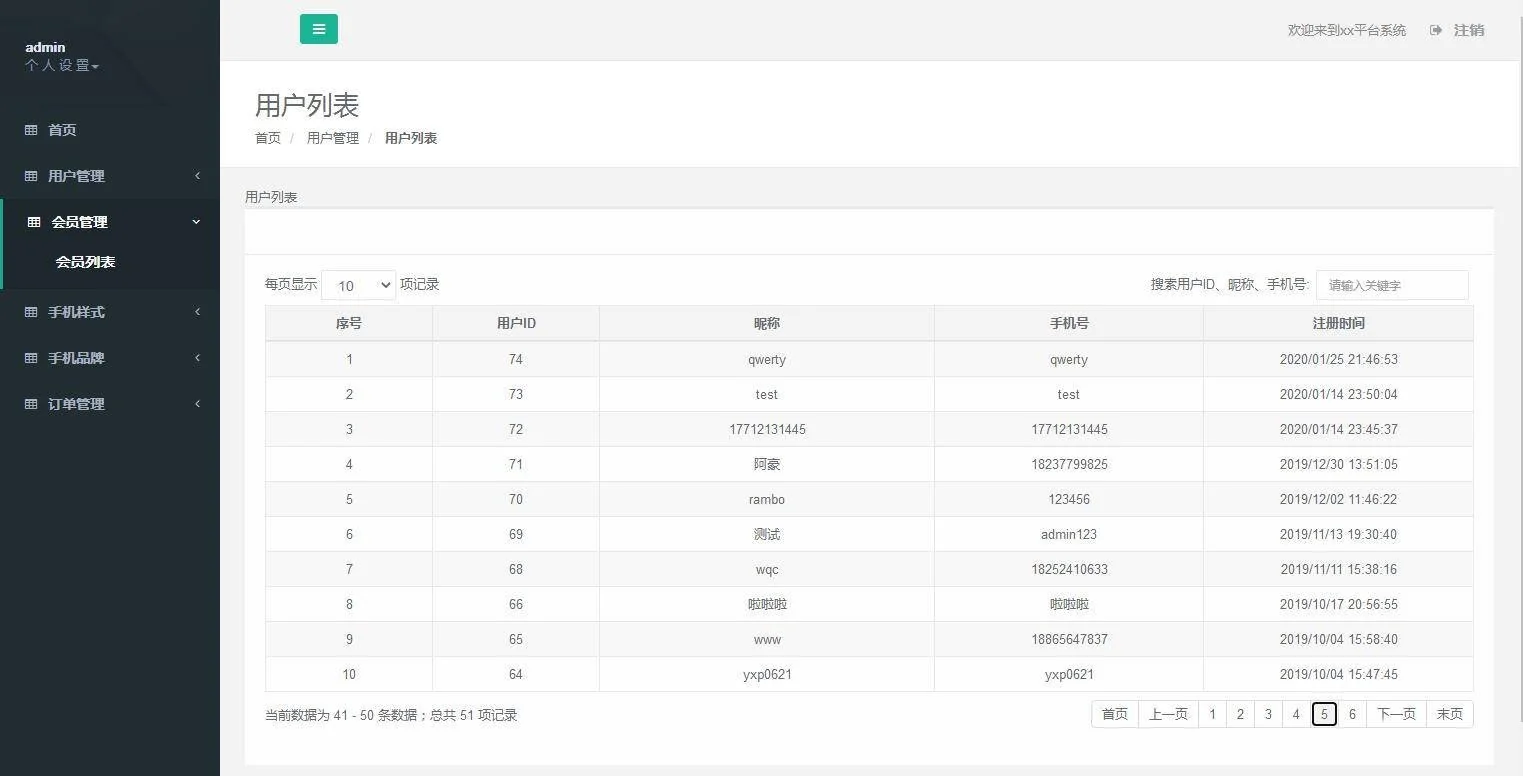Focus the keyword search input field
Screen dimensions: 1523x776
[x=1391, y=285]
